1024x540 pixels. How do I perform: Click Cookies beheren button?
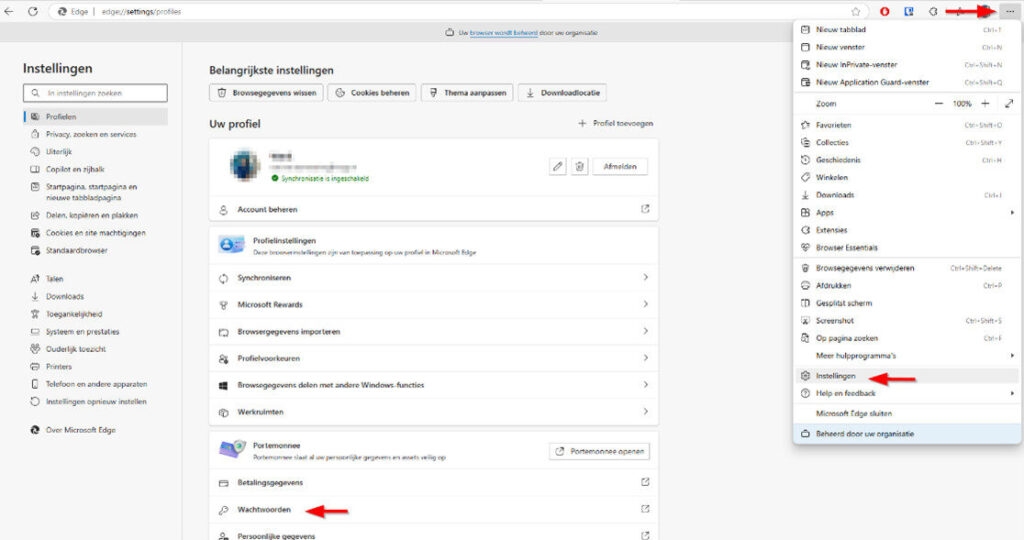[372, 93]
